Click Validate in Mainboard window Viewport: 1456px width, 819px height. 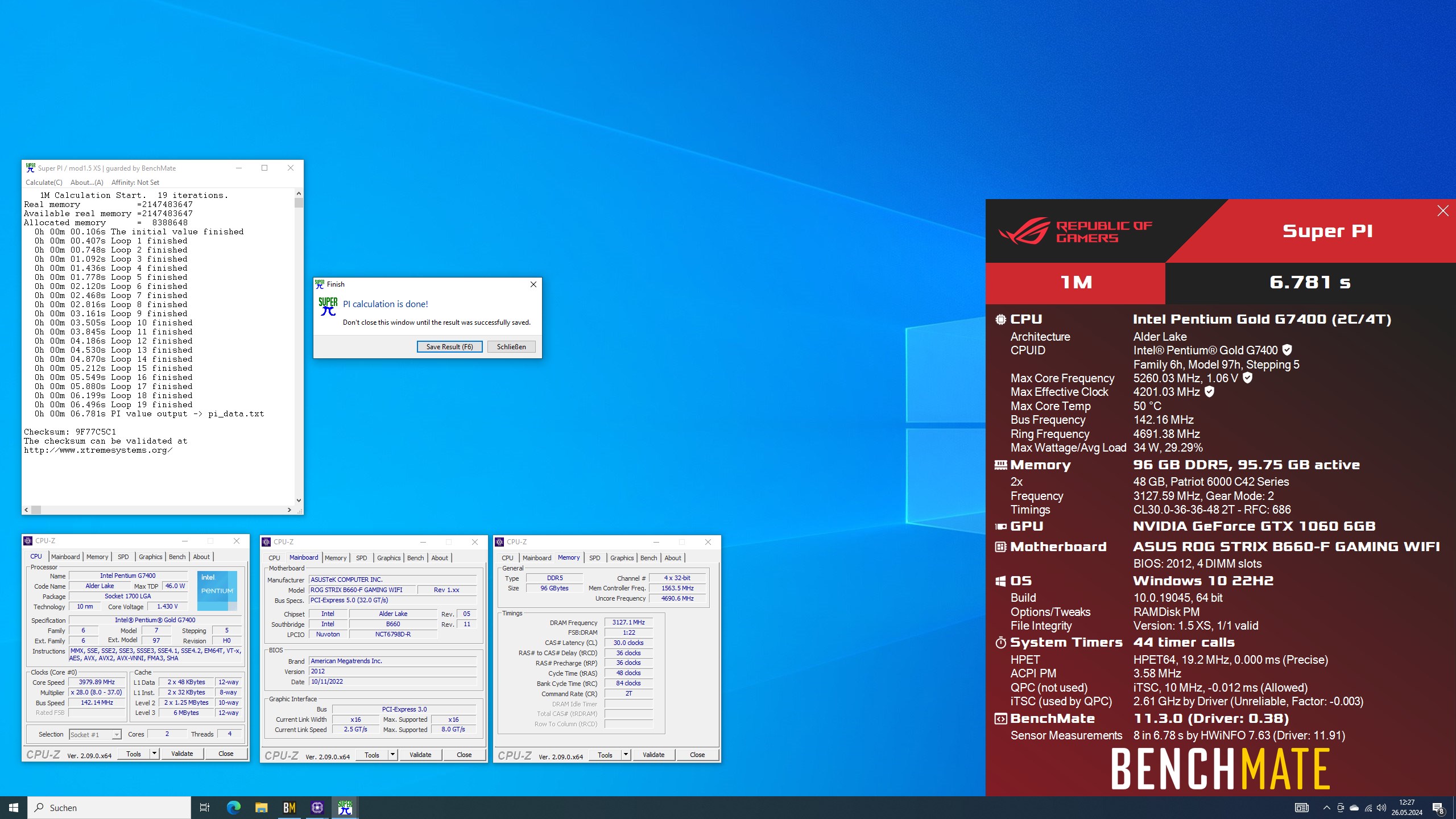(420, 755)
